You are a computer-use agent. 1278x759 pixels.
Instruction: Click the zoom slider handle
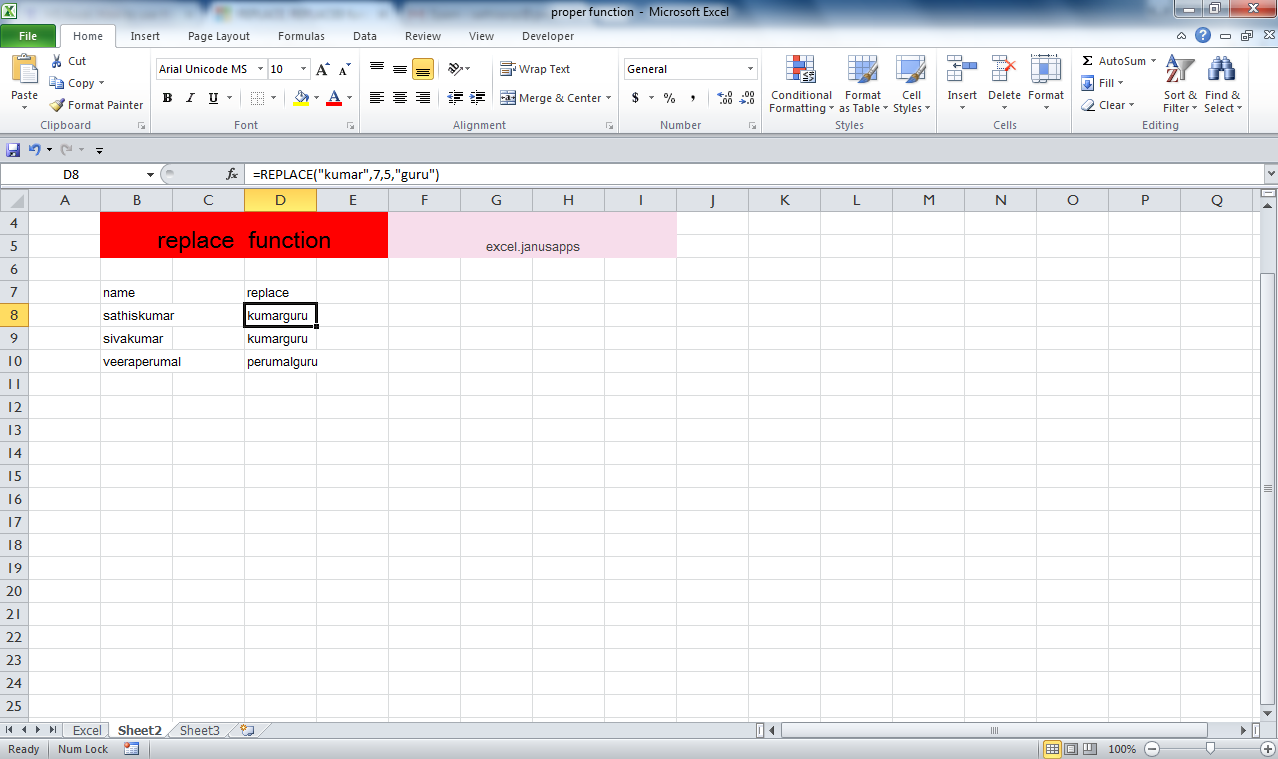(1210, 749)
